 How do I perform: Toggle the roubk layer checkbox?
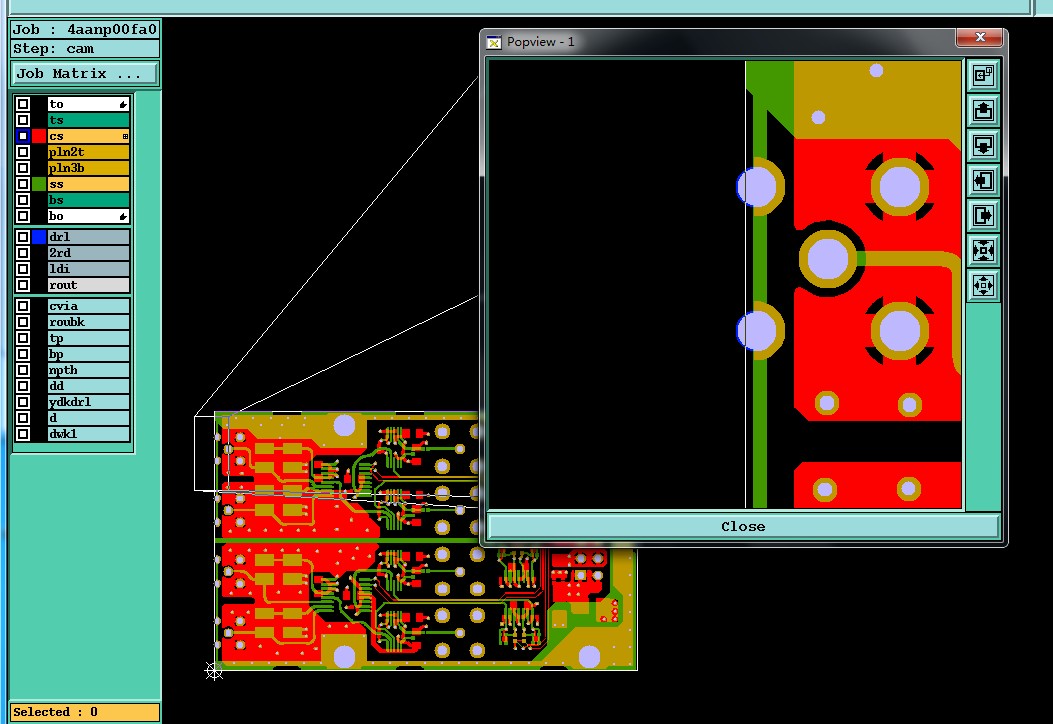[23, 322]
